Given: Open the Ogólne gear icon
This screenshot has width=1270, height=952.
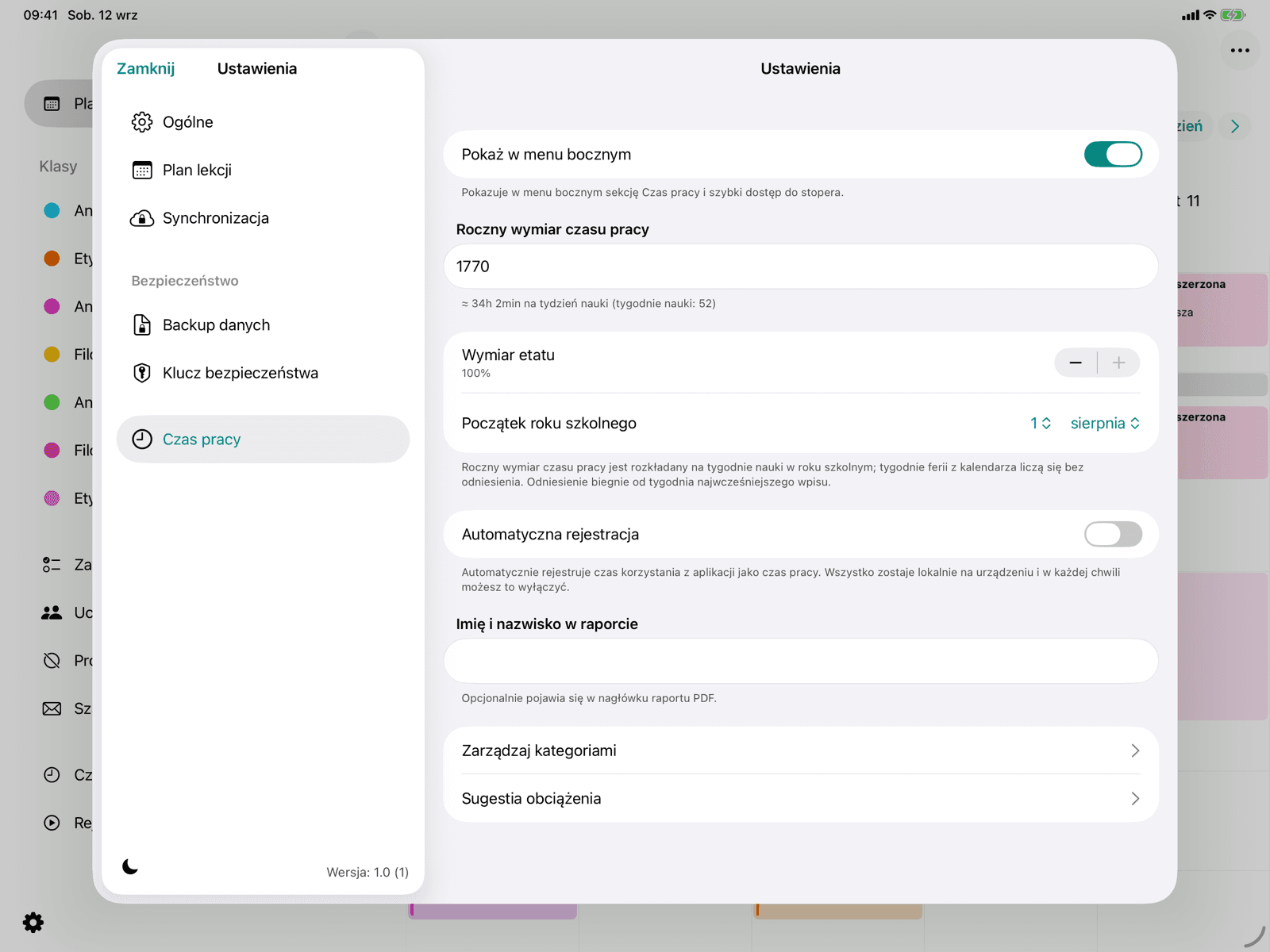Looking at the screenshot, I should [142, 122].
